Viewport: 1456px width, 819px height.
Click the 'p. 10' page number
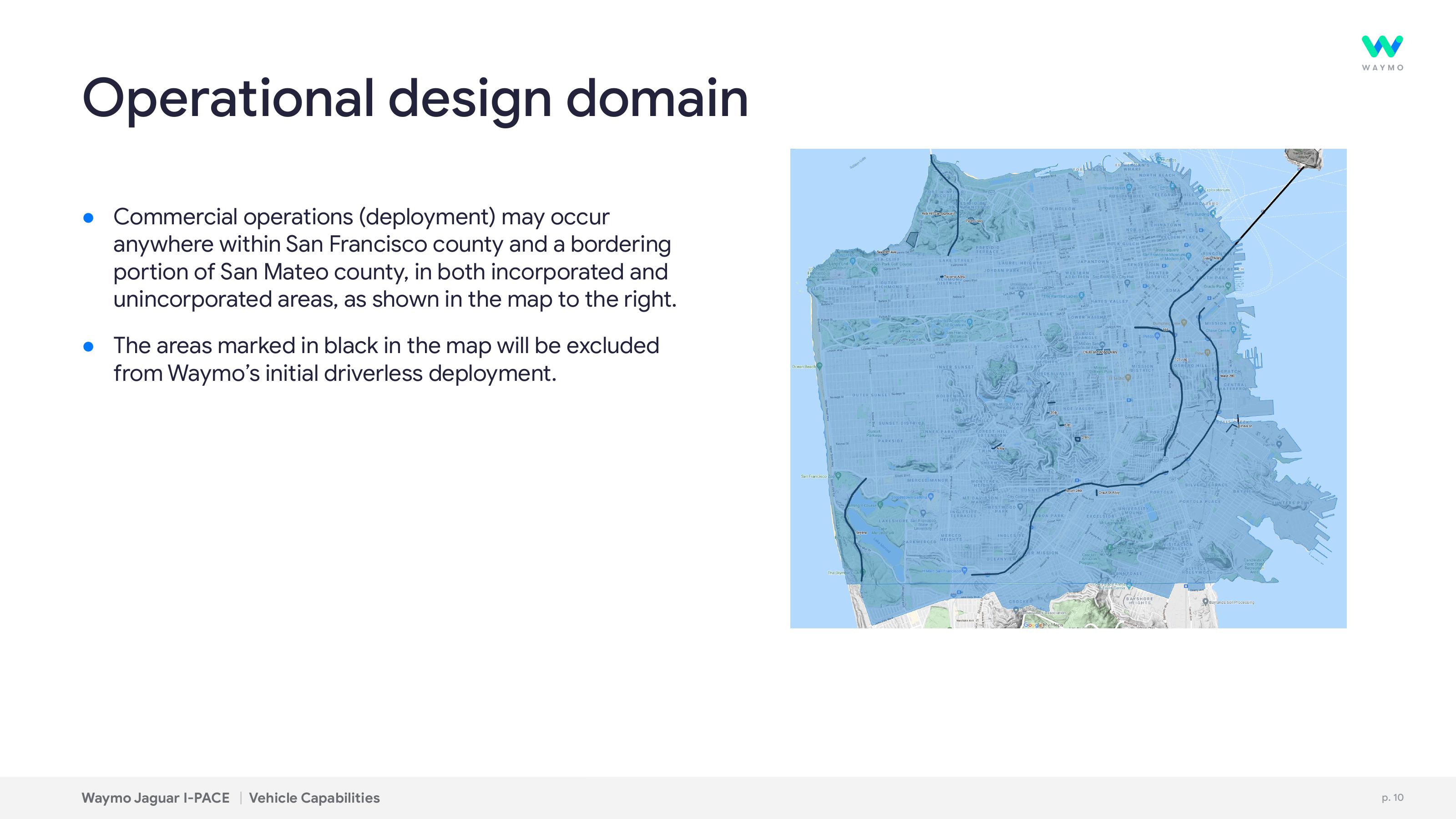pyautogui.click(x=1393, y=798)
